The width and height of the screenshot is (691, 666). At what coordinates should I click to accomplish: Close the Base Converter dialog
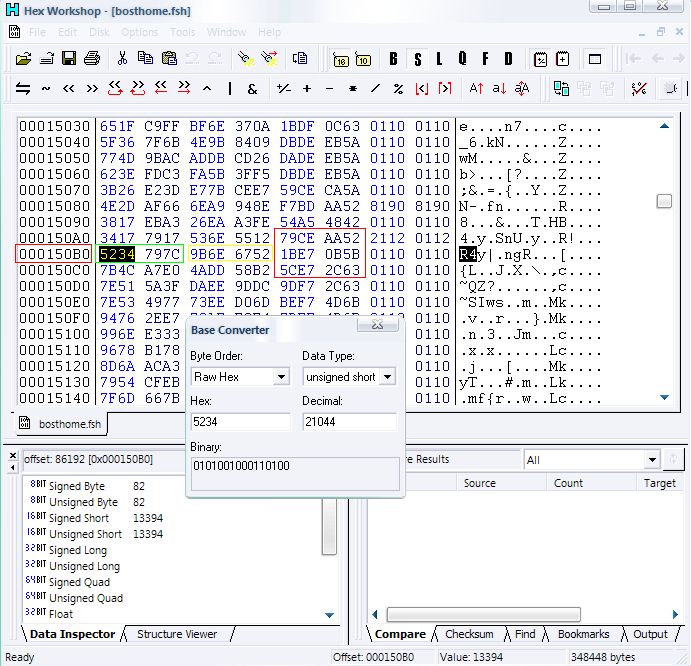click(378, 324)
